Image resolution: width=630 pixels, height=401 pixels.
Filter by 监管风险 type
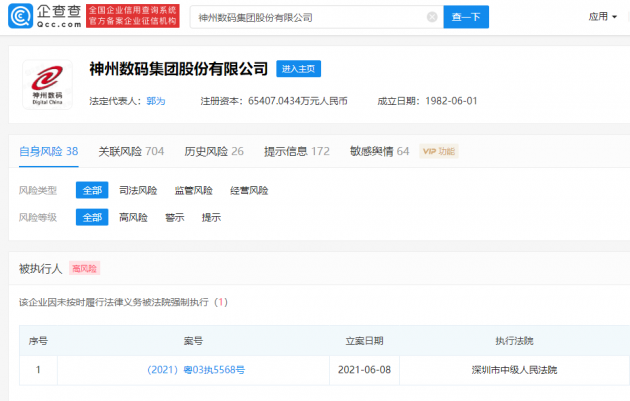point(193,190)
